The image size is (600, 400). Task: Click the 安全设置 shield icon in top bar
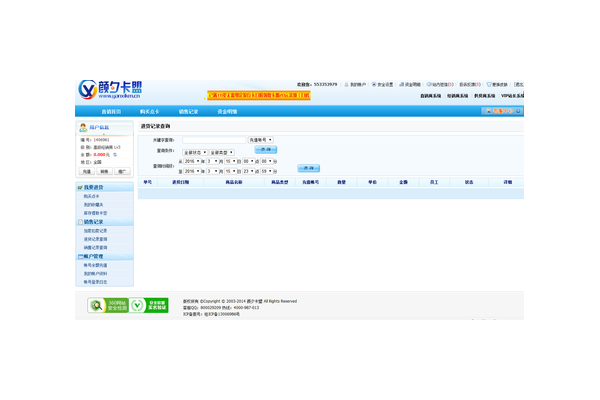pos(374,85)
